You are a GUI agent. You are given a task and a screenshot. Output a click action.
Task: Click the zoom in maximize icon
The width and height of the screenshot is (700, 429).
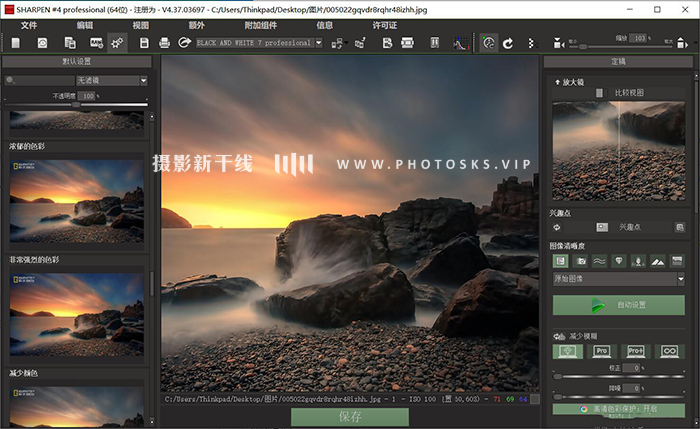pos(682,43)
